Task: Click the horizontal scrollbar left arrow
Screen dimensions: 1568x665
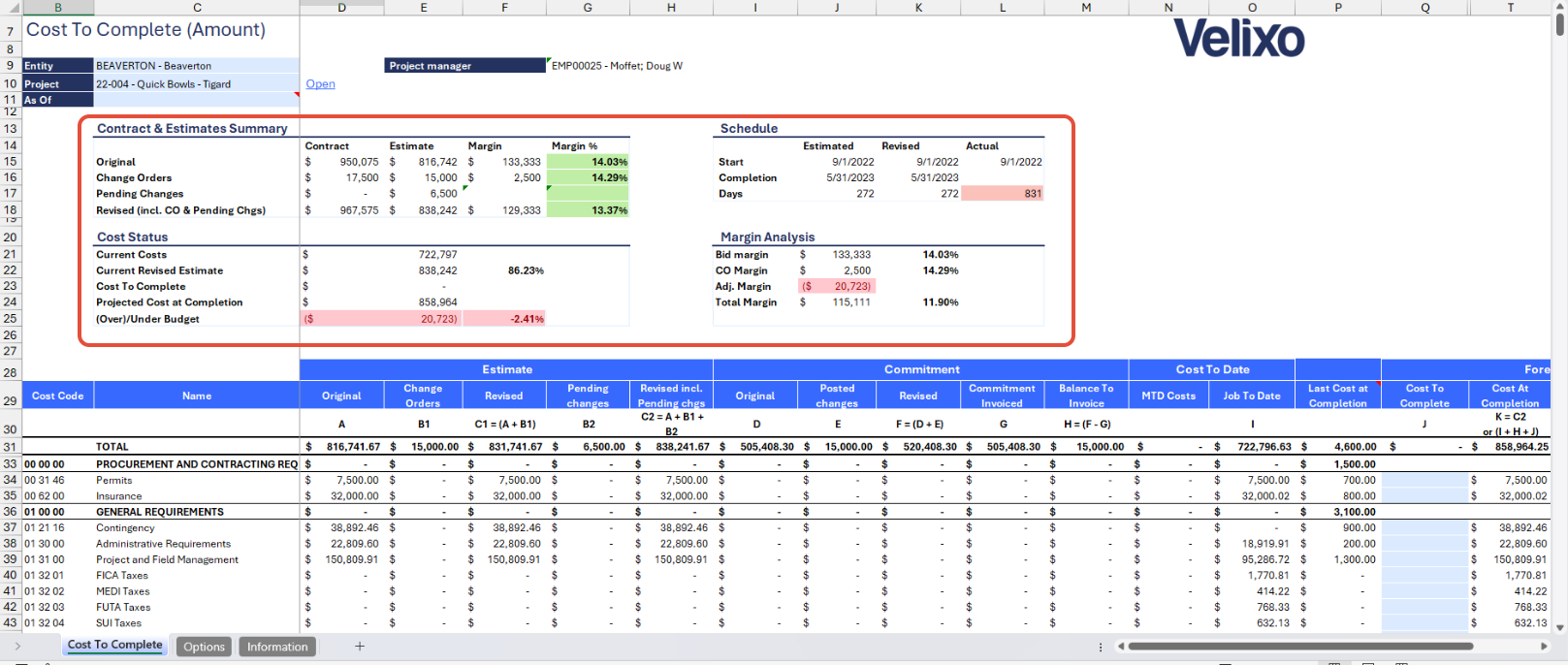Action: 1121,647
